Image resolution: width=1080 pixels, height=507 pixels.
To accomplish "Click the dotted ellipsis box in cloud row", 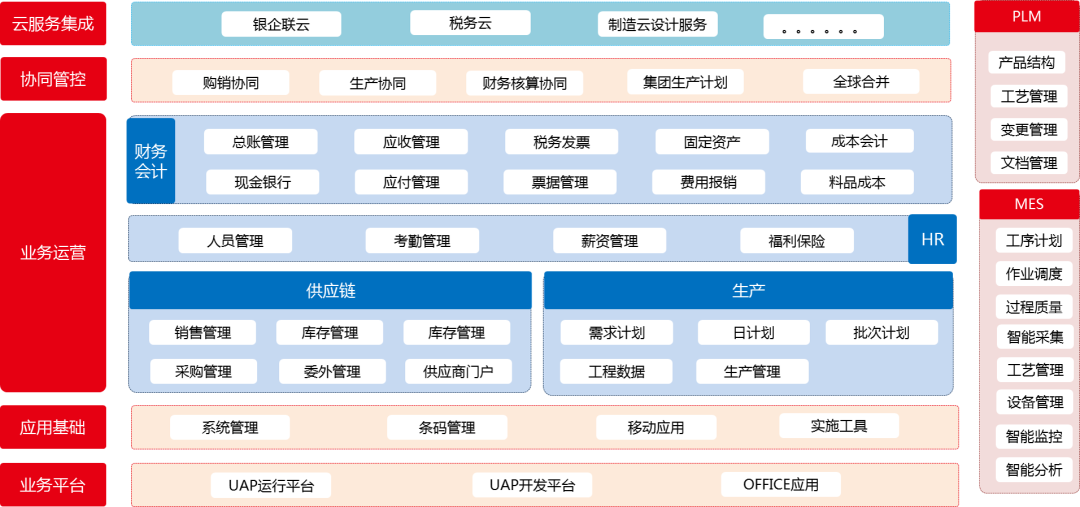I will (x=824, y=28).
